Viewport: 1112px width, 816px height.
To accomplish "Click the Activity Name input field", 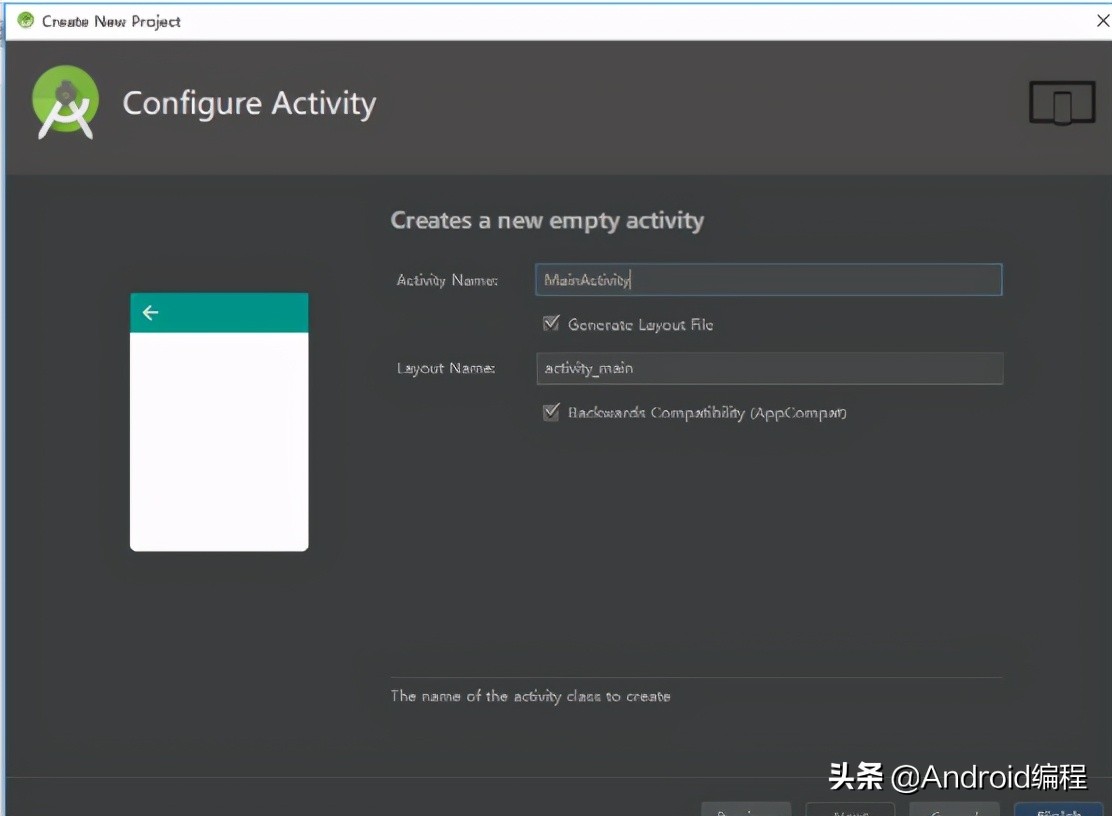I will coord(769,280).
